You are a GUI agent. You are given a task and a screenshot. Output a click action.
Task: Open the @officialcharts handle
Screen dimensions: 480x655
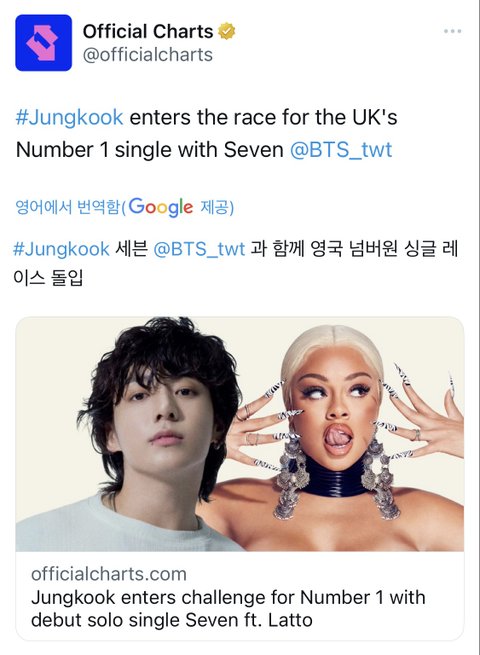(x=148, y=55)
